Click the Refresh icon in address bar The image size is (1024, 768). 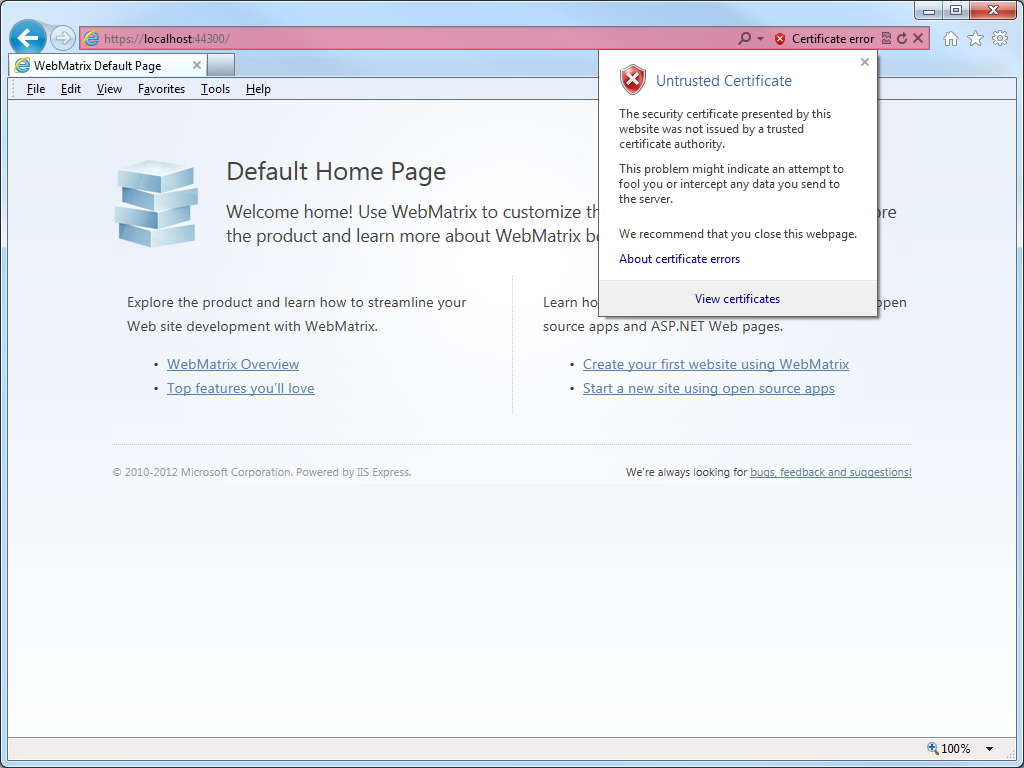902,39
